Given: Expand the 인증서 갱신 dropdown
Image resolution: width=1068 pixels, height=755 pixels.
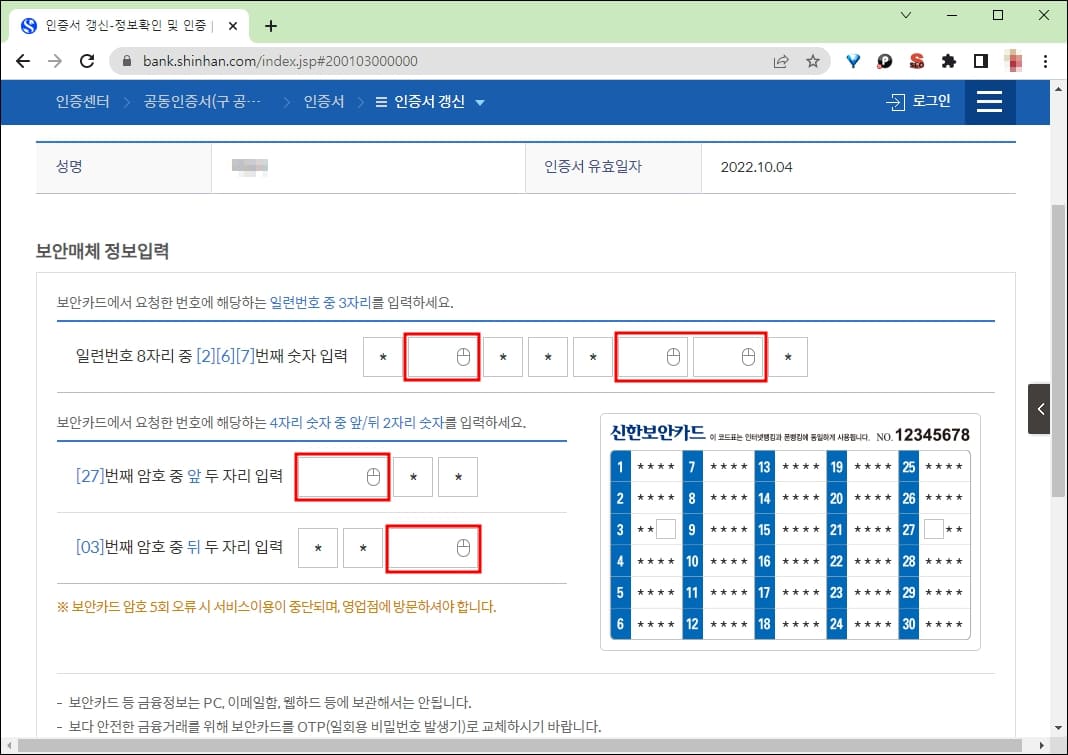Looking at the screenshot, I should [432, 101].
